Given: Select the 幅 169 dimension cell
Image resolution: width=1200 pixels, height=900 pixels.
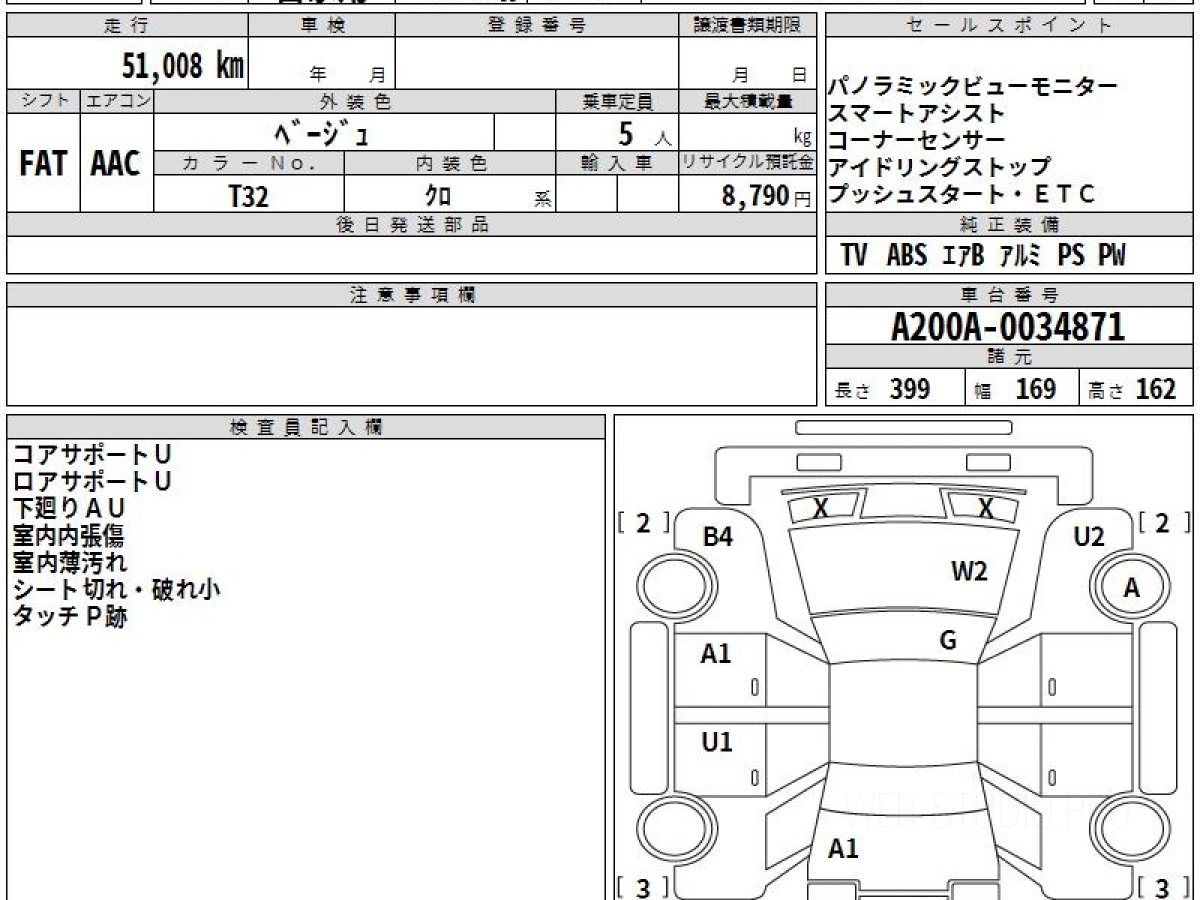Looking at the screenshot, I should pos(1021,389).
